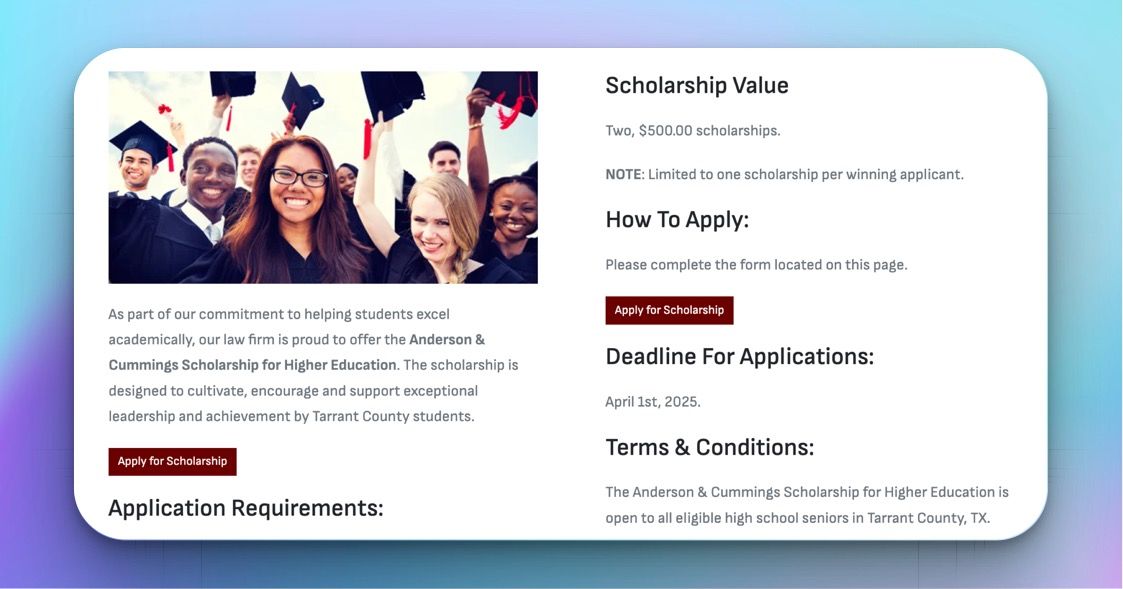This screenshot has height=589, width=1123.
Task: Select the Scholarship Value heading
Action: 696,85
